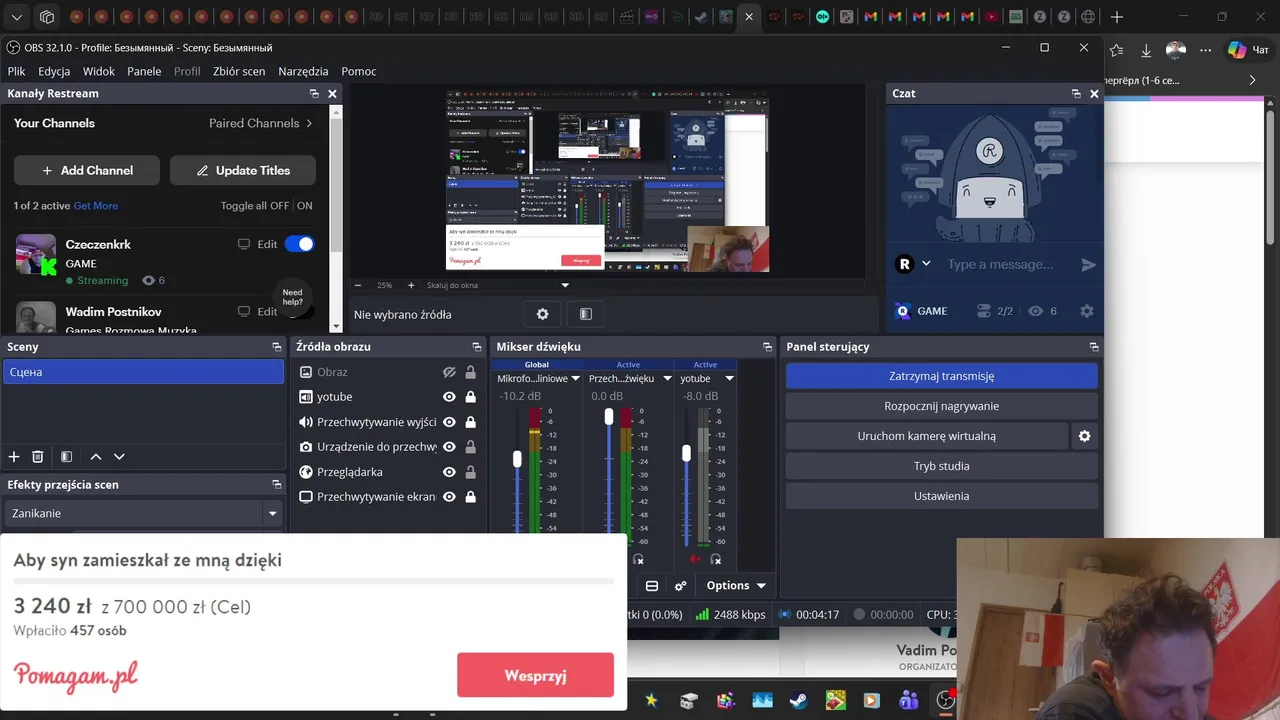Open Microsoft Teams taskbar icon

click(x=908, y=701)
